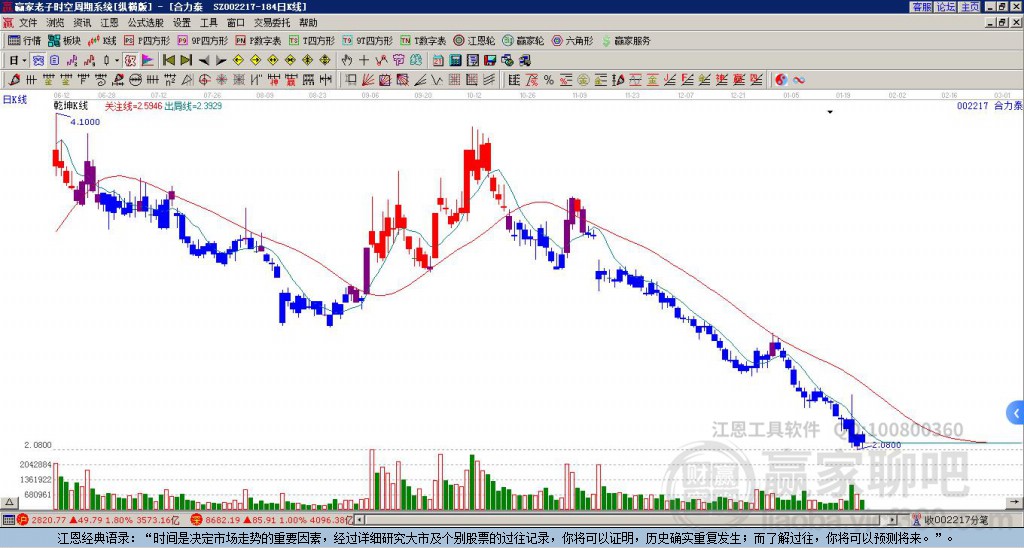Screen dimensions: 1024x548
Task: Open the P数字表 tool
Action: click(258, 40)
